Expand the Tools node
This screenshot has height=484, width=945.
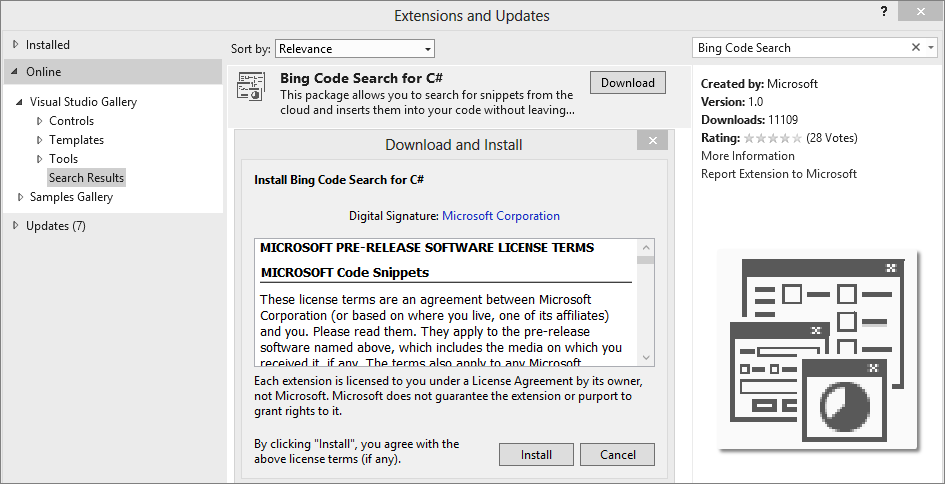pos(40,159)
